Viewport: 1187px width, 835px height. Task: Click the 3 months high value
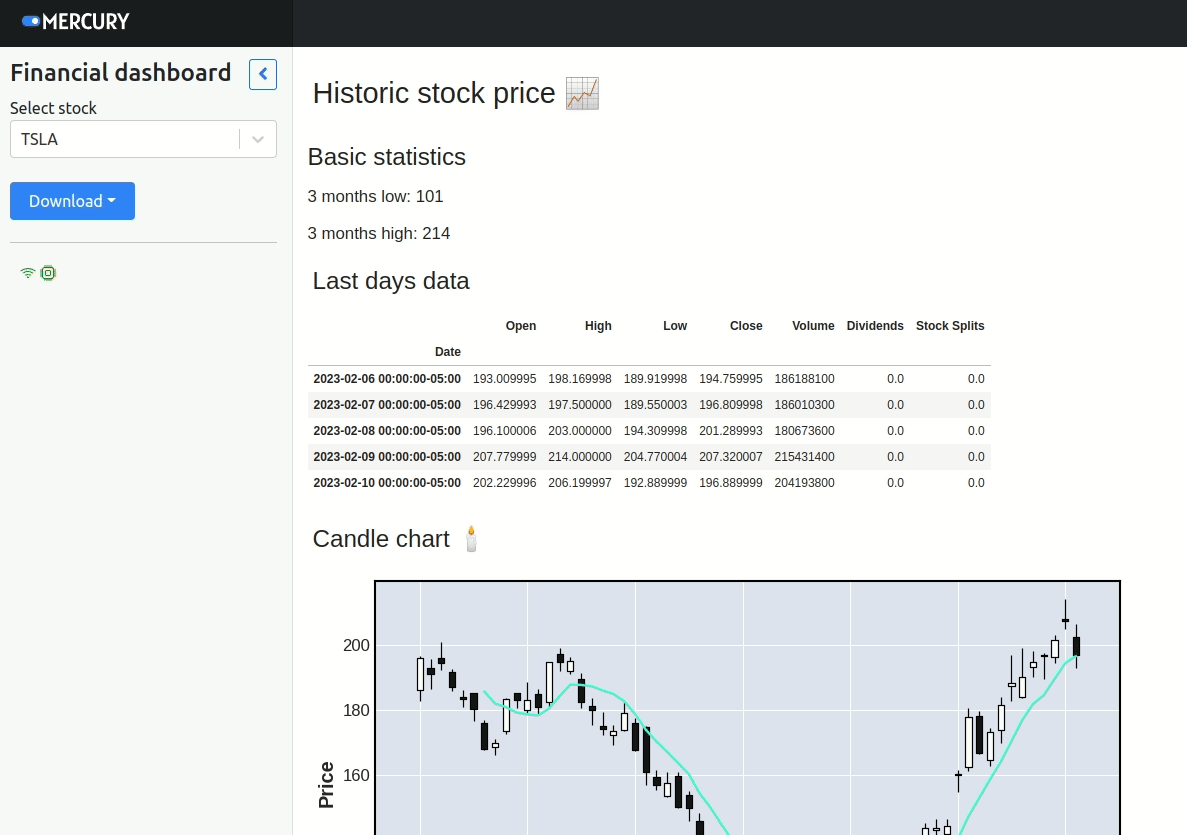(442, 233)
